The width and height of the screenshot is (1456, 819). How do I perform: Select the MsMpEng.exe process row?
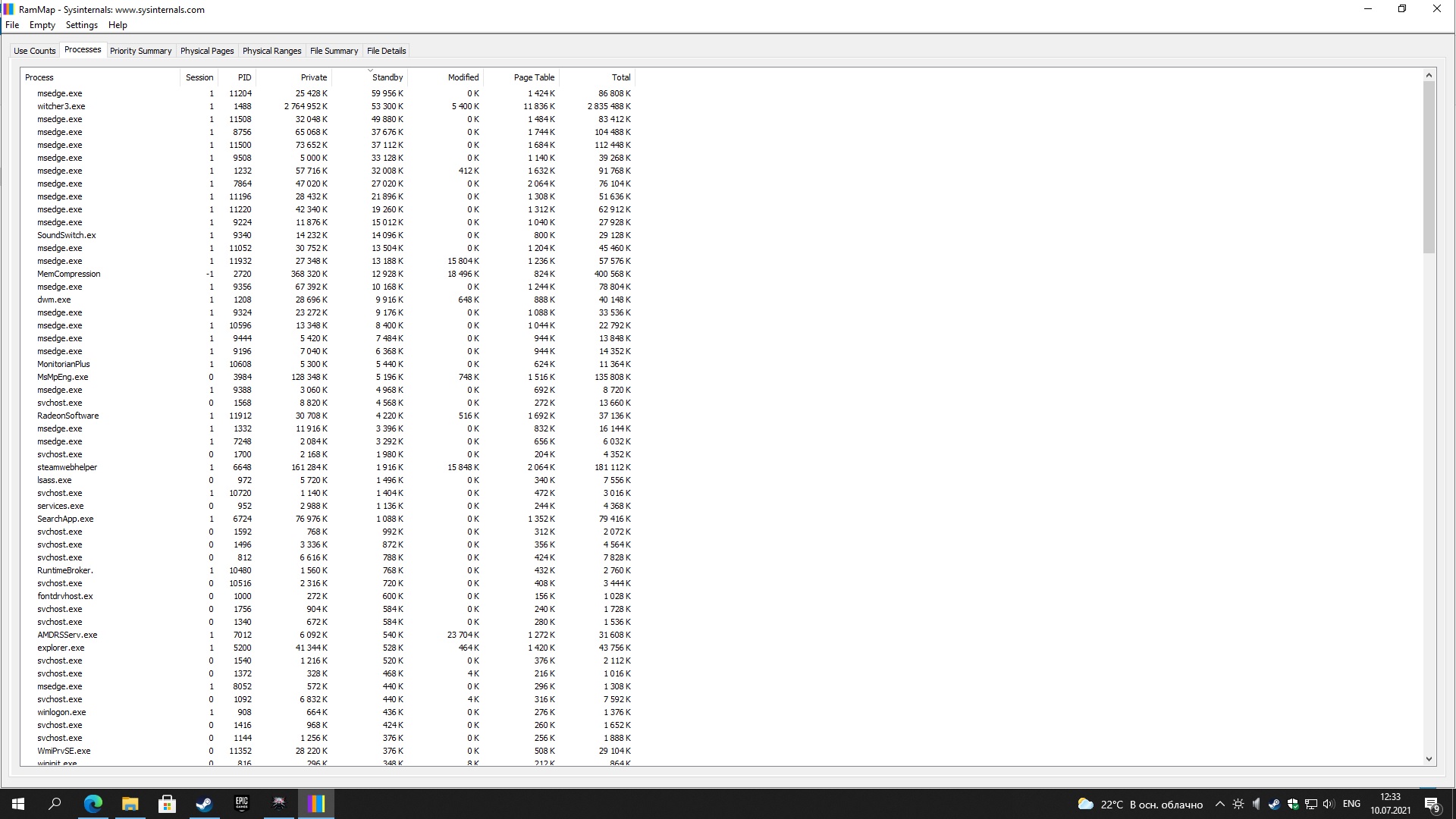click(328, 377)
